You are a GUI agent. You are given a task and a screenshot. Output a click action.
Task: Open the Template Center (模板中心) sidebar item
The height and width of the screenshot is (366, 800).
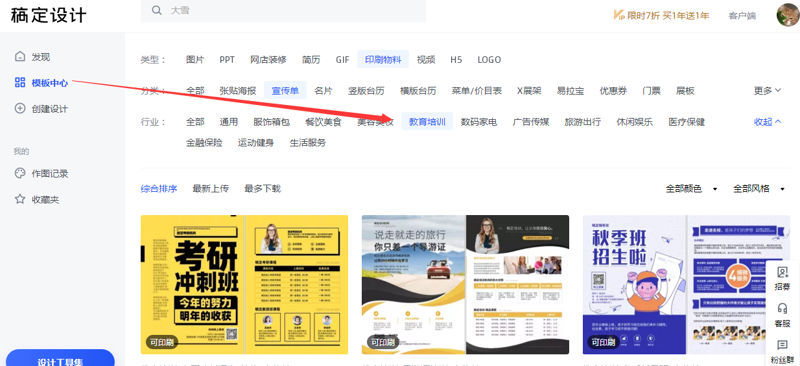click(x=41, y=83)
